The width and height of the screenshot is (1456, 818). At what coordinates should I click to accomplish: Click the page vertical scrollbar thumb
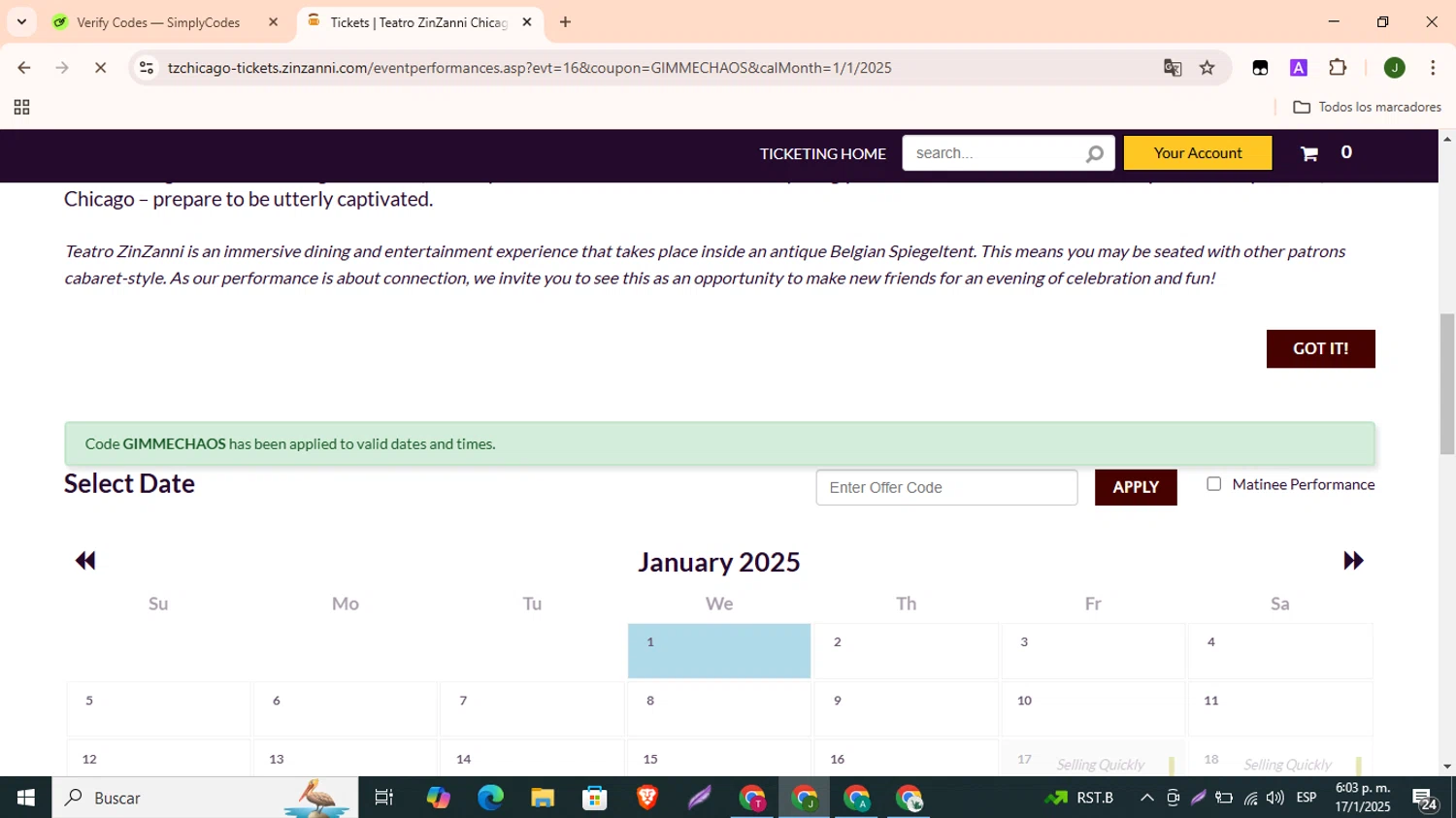pos(1447,384)
